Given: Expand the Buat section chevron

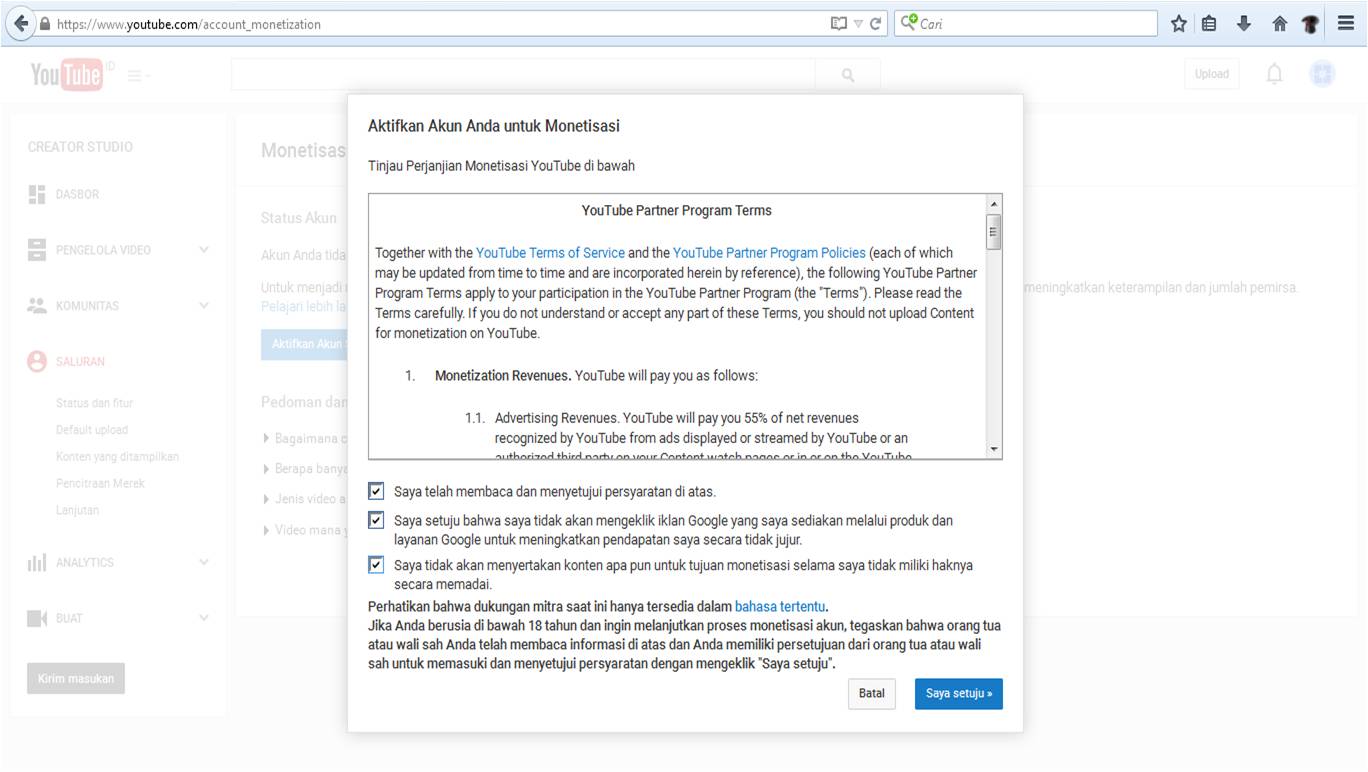Looking at the screenshot, I should tap(204, 619).
